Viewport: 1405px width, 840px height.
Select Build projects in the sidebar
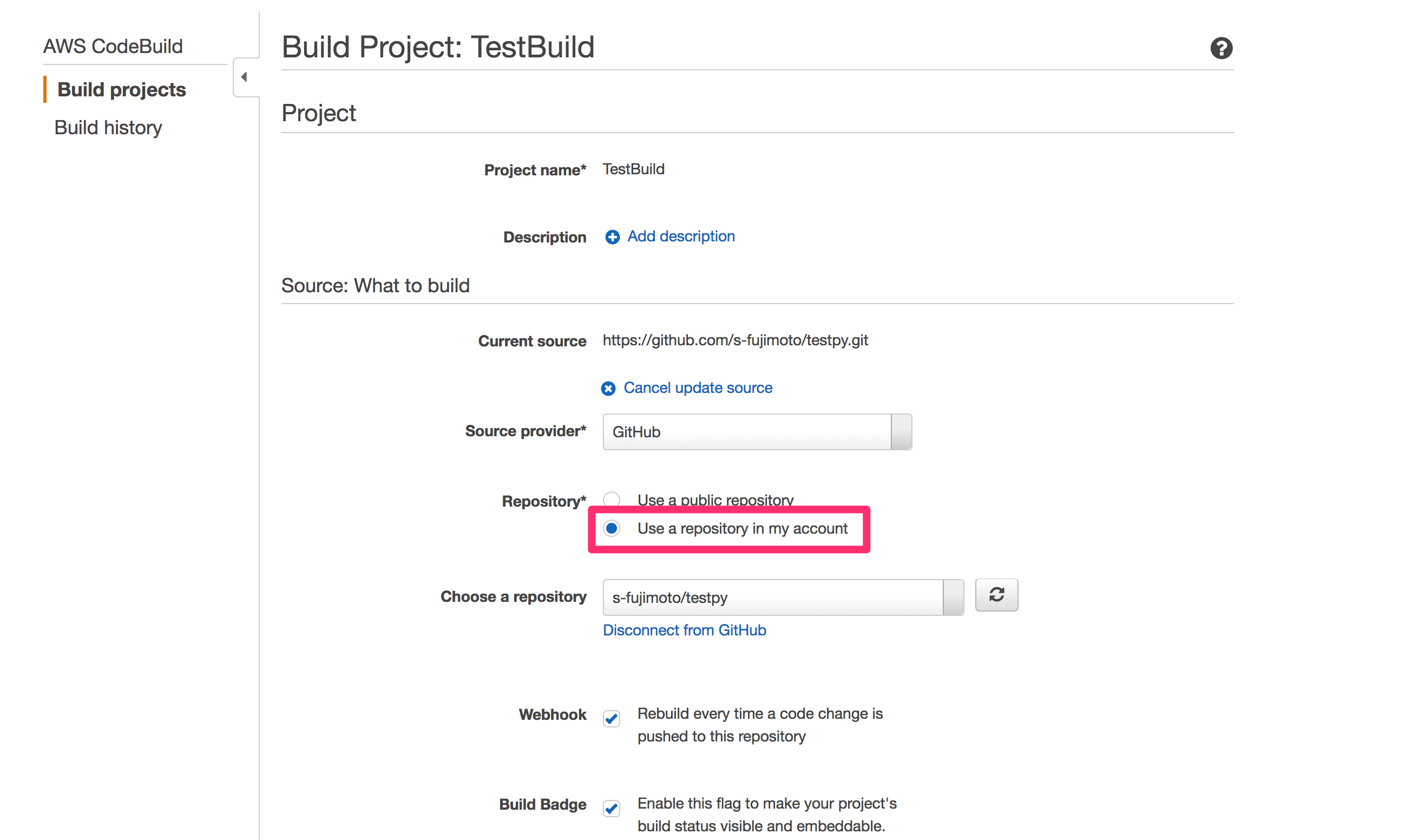point(121,89)
